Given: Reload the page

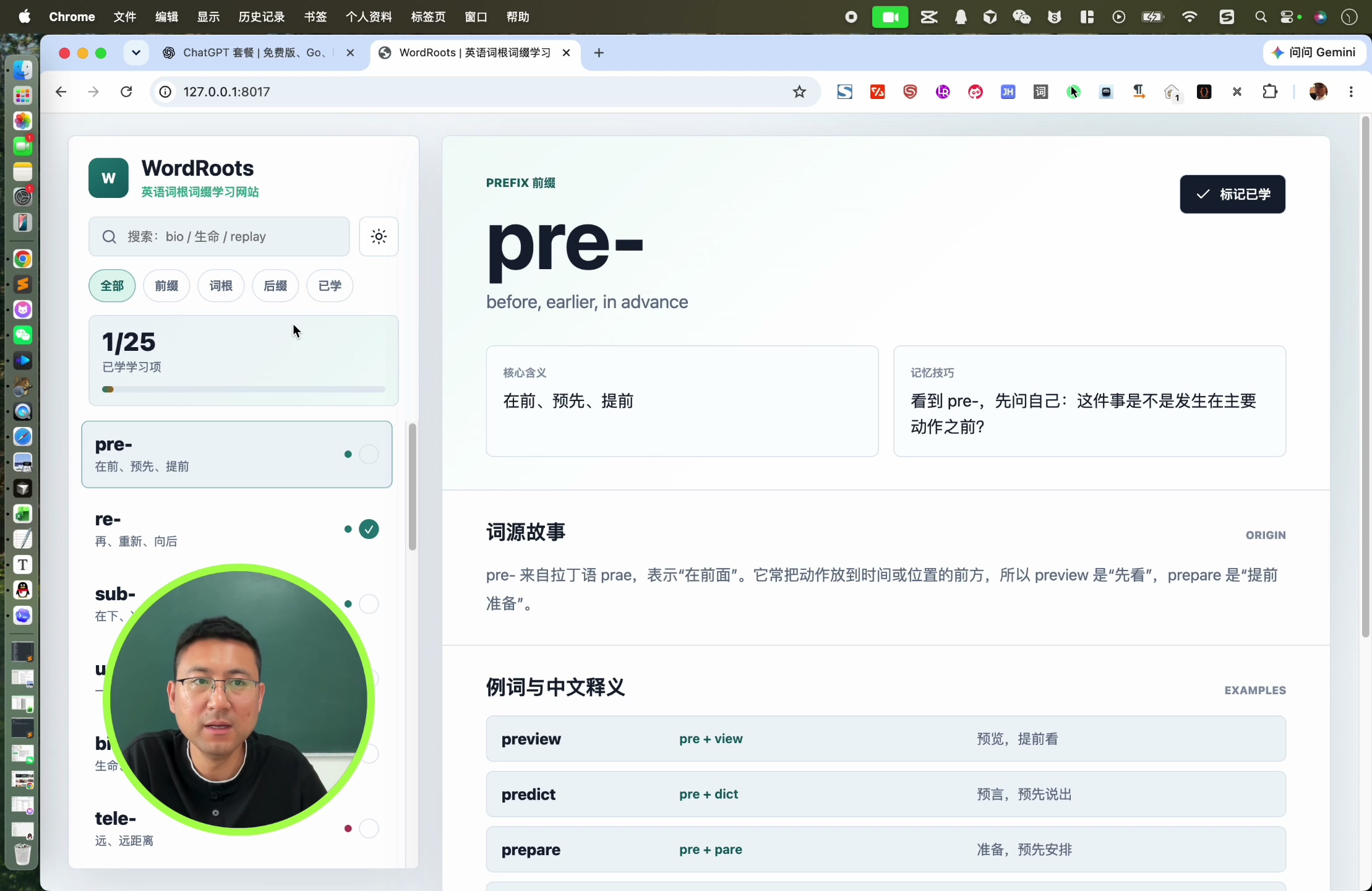Looking at the screenshot, I should [126, 92].
